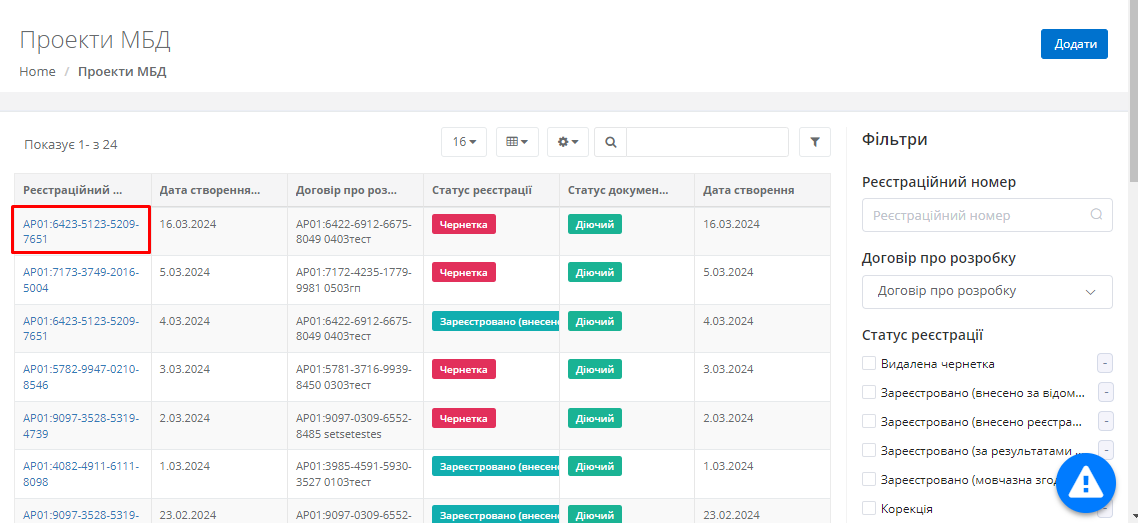Screen dimensions: 1138x523
Task: Focus the table search input field
Action: pos(707,142)
